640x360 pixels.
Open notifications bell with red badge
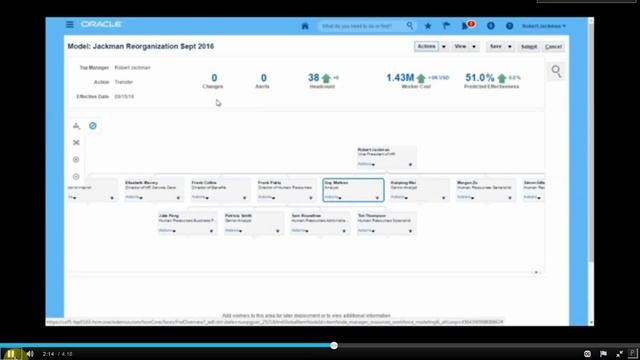click(467, 25)
